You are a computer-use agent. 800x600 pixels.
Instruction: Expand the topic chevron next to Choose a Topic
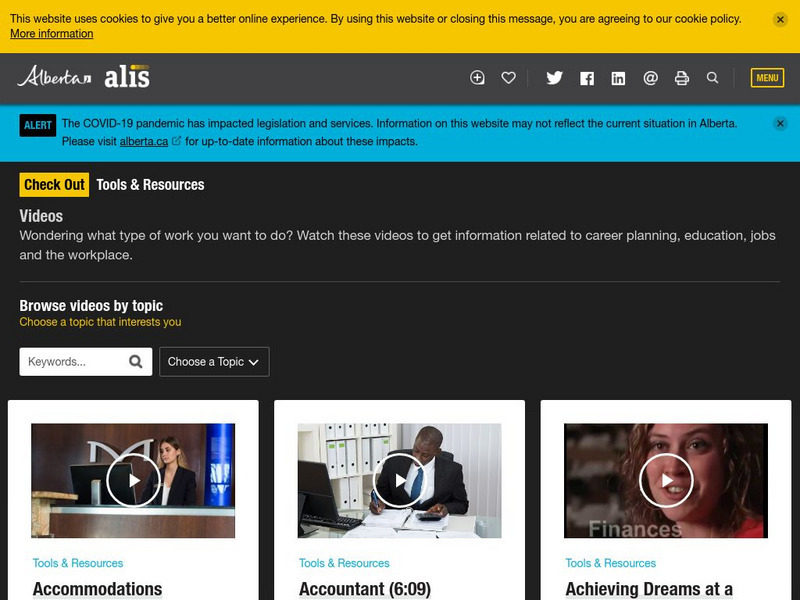pos(256,362)
